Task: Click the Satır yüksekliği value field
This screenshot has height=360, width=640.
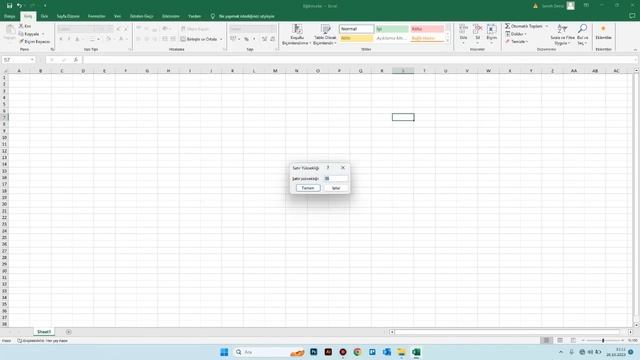Action: pos(336,178)
